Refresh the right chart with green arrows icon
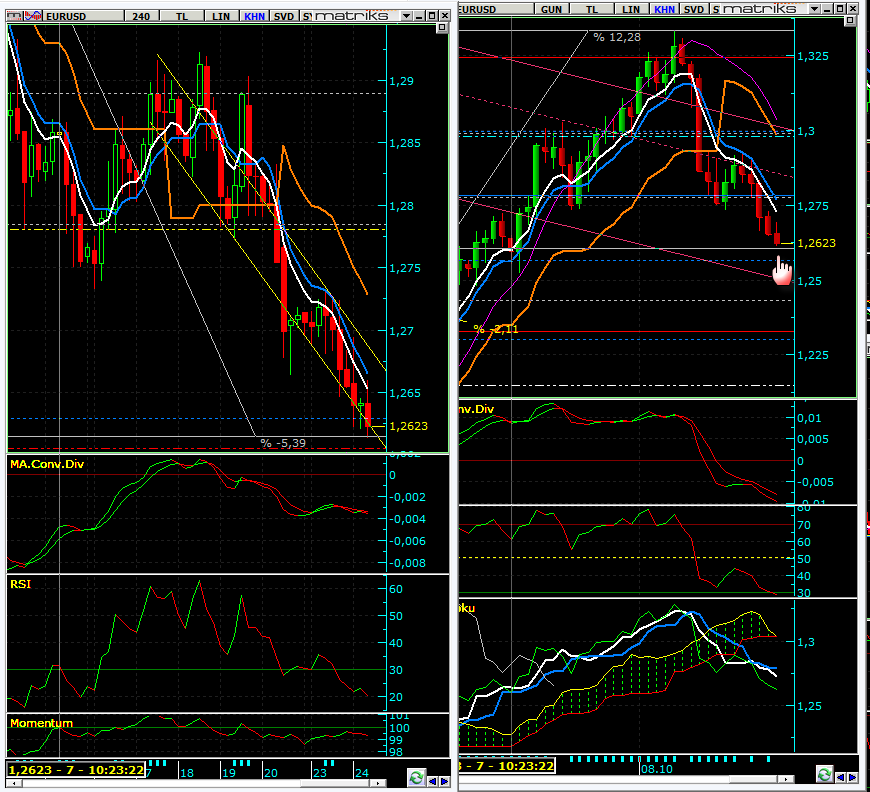870x792 pixels. click(x=823, y=775)
